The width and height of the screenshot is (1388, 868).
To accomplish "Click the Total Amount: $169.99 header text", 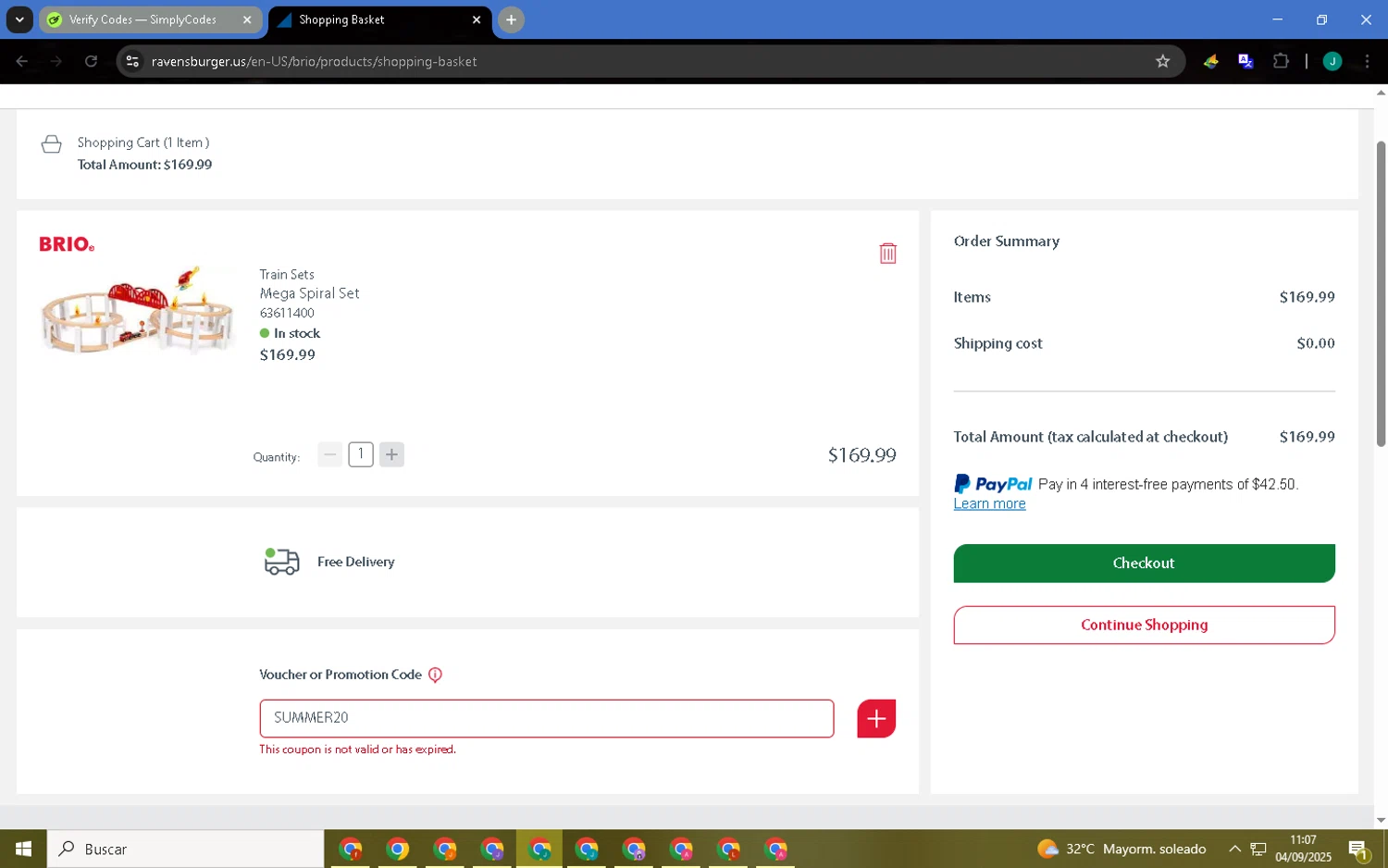I will pyautogui.click(x=144, y=165).
